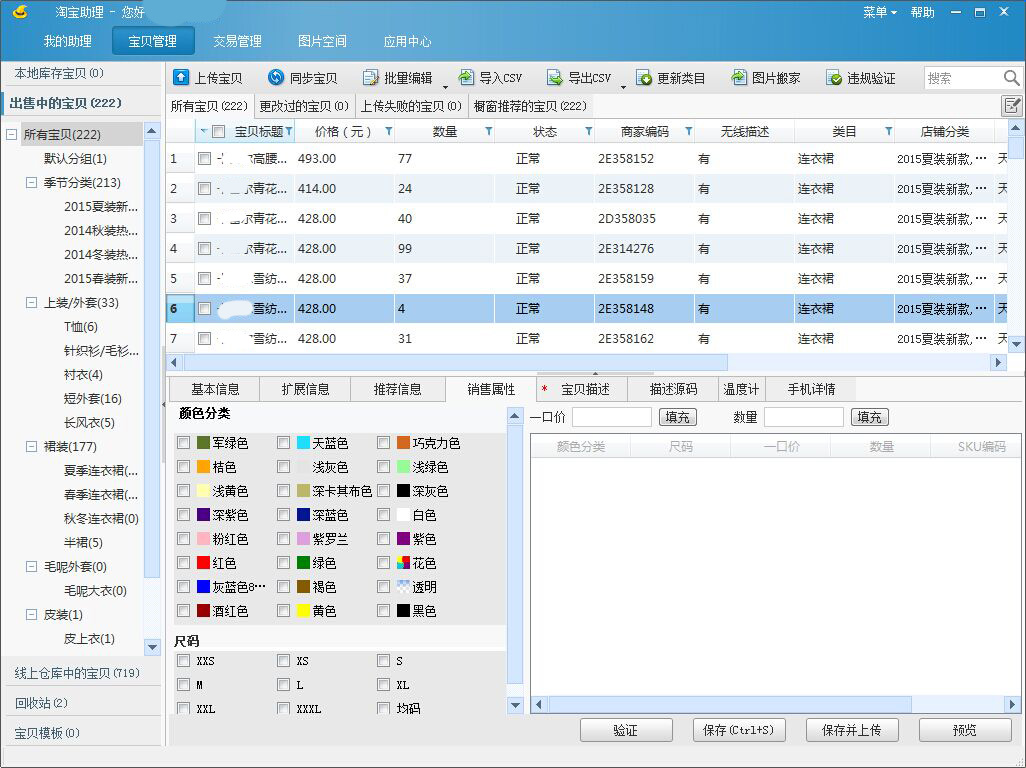1026x768 pixels.
Task: Enable the XL size checkbox
Action: tap(383, 684)
